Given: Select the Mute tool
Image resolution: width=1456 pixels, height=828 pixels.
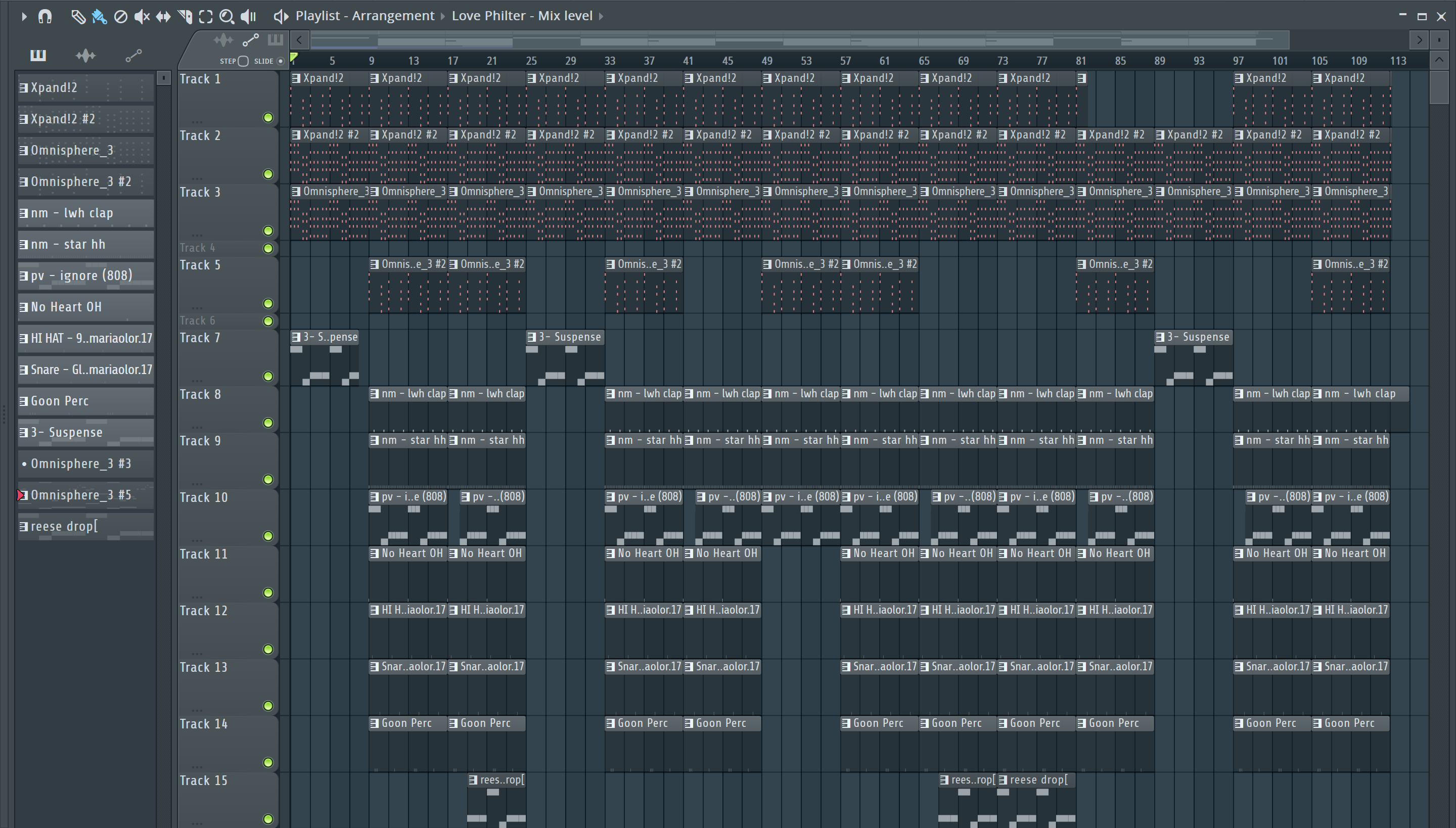Looking at the screenshot, I should click(x=142, y=17).
